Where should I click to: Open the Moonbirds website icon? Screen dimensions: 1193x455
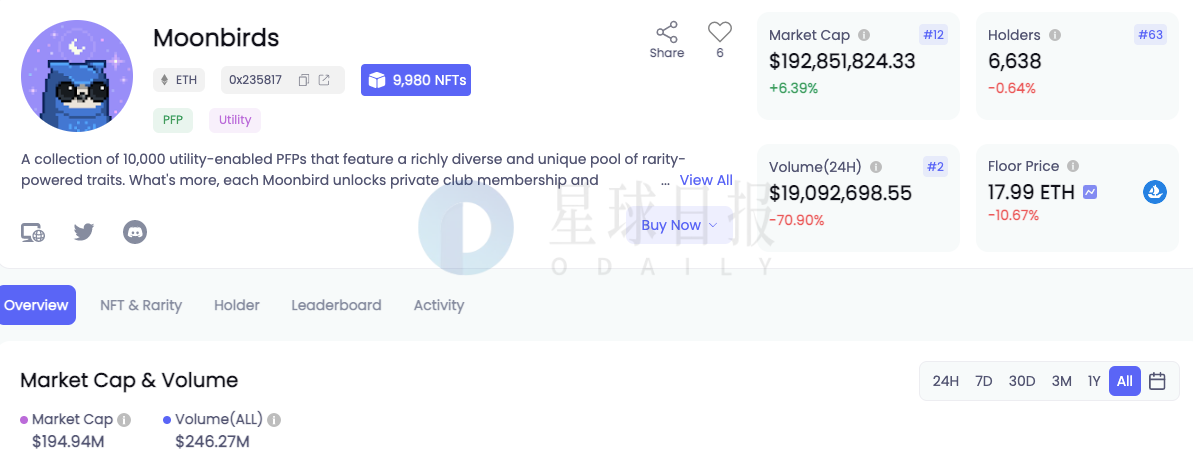click(x=33, y=232)
